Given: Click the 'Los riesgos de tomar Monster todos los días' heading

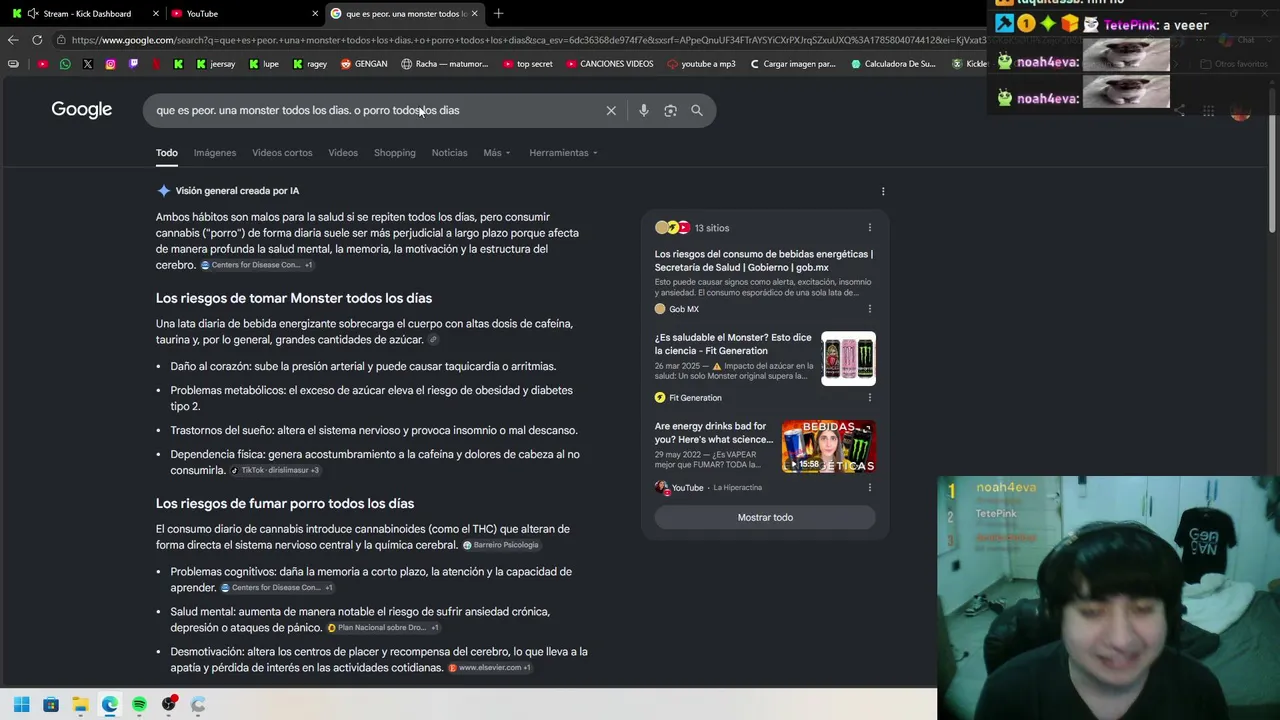Looking at the screenshot, I should click(294, 298).
